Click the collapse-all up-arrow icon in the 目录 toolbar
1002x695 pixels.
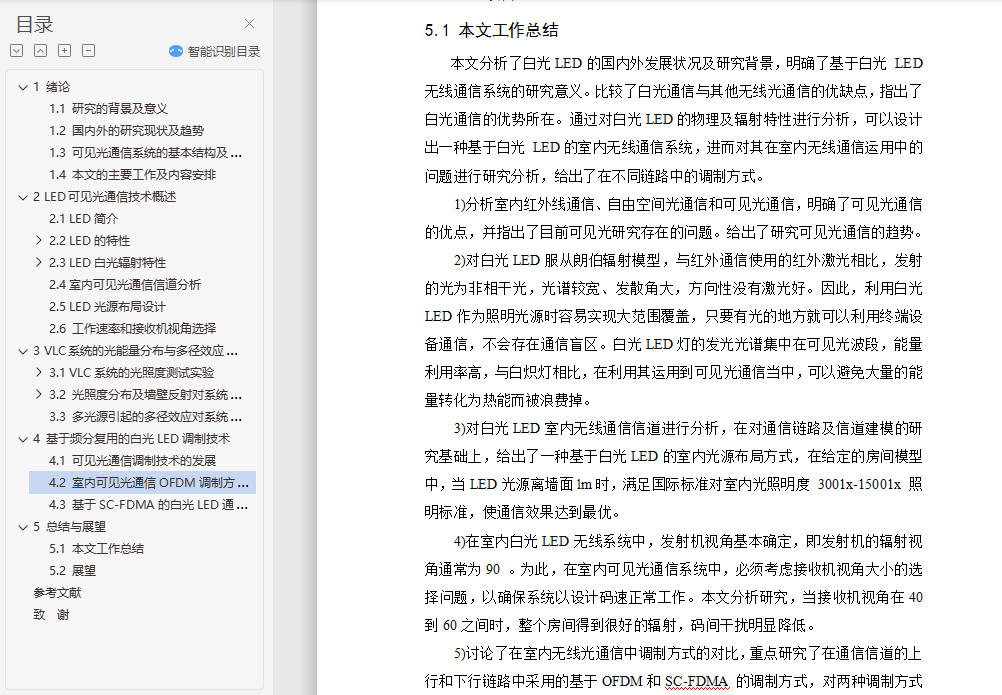pos(40,50)
